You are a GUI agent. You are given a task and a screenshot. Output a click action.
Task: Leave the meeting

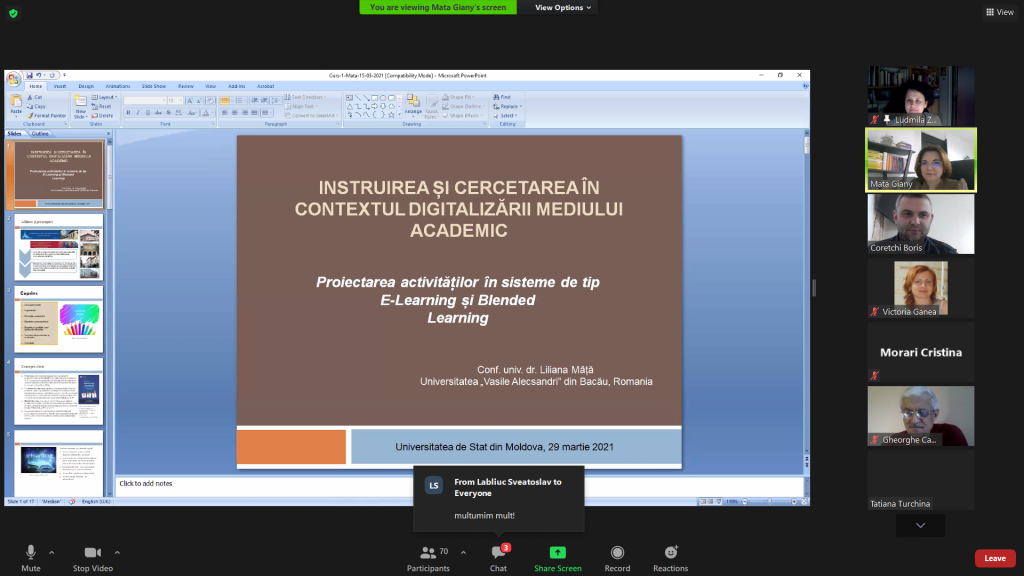[x=994, y=558]
